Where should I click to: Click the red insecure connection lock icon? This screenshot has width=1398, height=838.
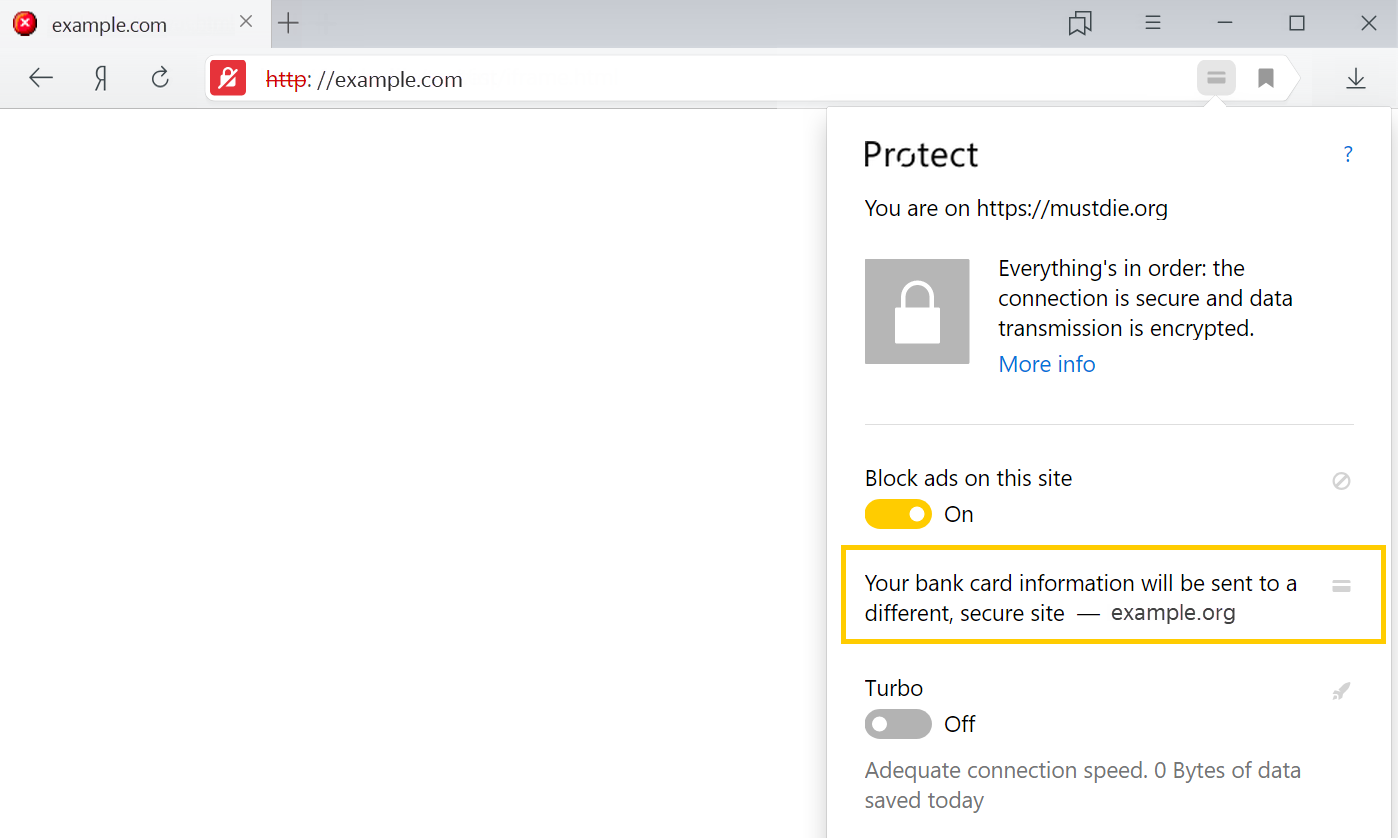(228, 78)
